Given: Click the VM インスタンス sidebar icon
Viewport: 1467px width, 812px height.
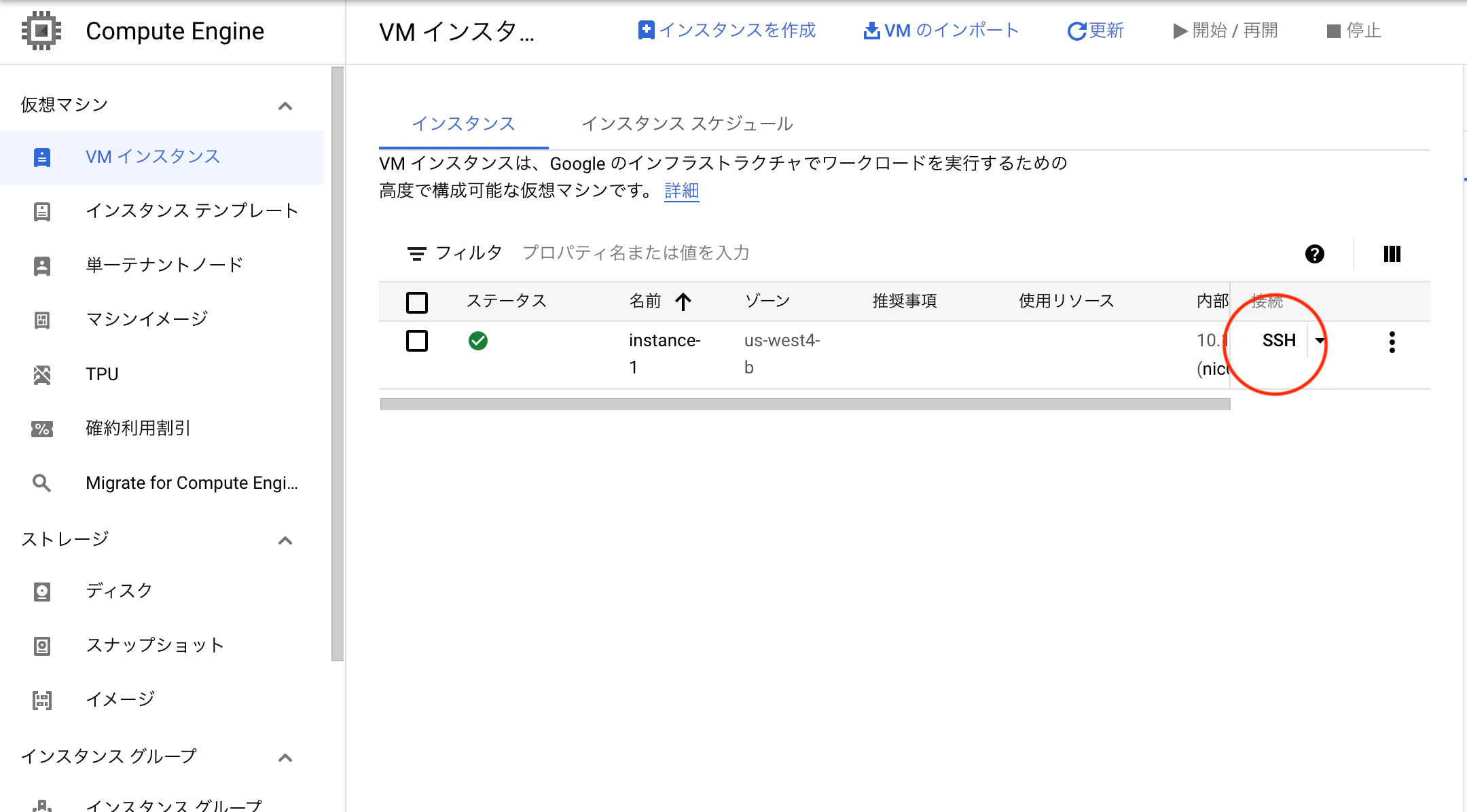Looking at the screenshot, I should pyautogui.click(x=42, y=158).
